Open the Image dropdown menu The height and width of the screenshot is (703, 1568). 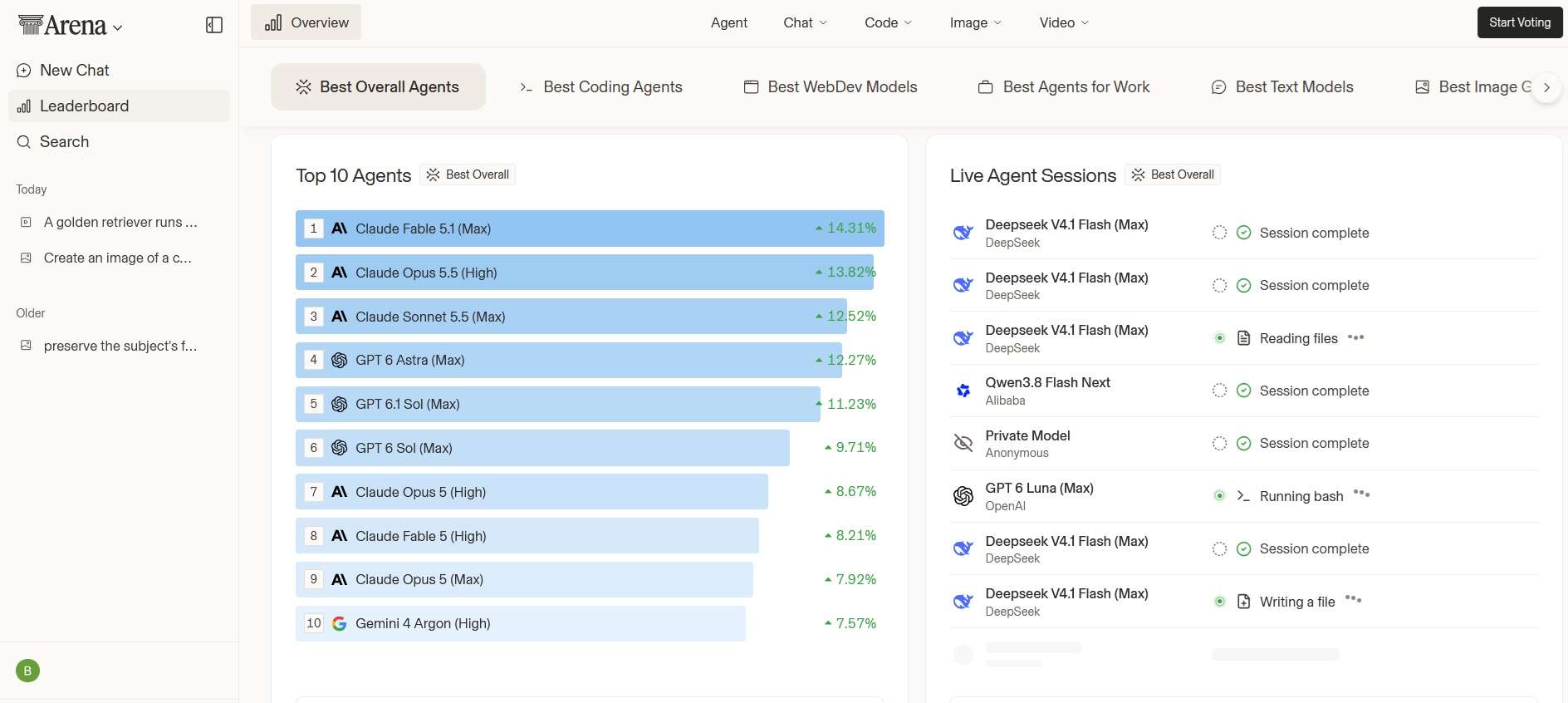click(976, 22)
